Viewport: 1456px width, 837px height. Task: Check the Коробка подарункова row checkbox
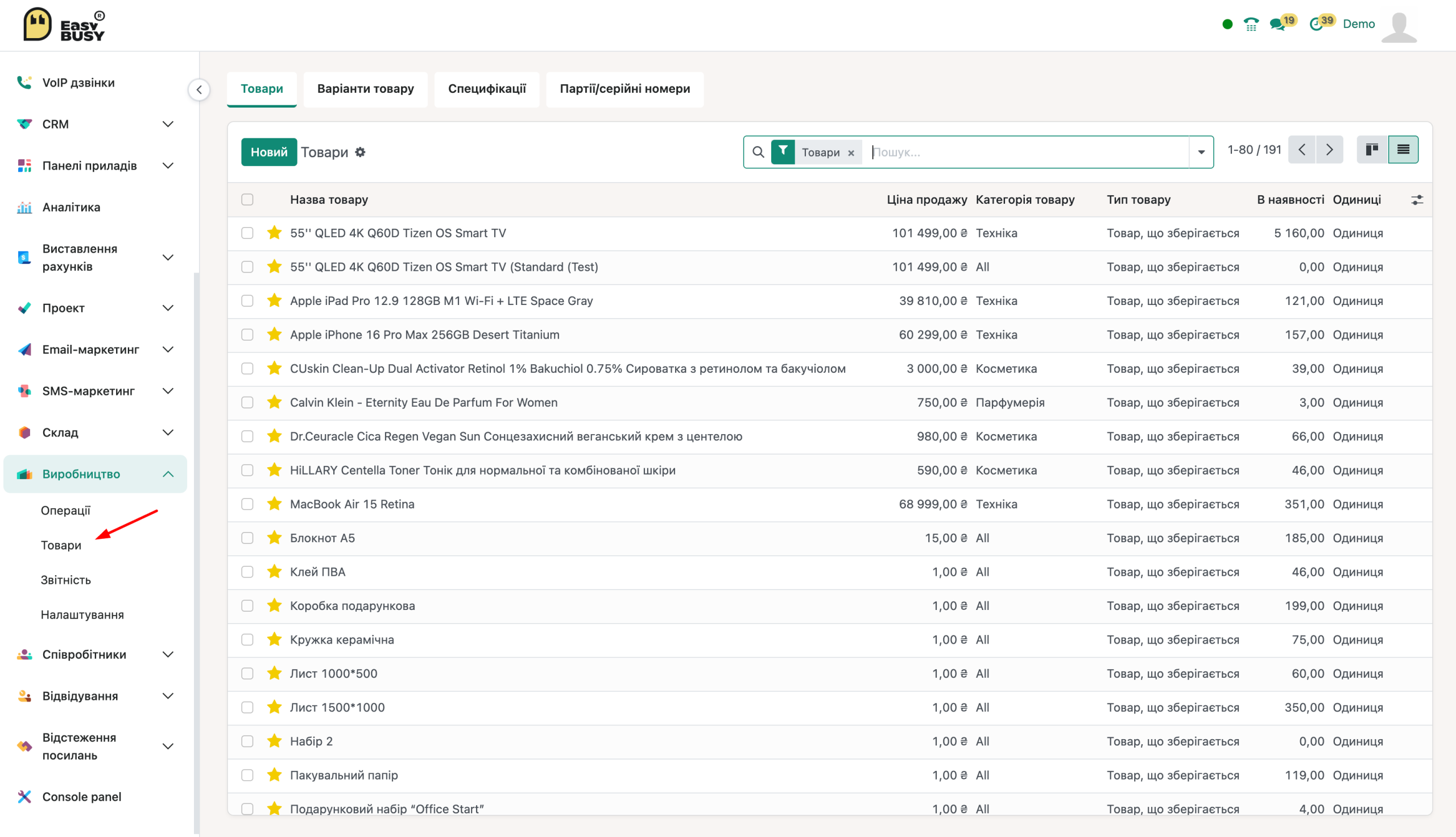coord(247,606)
